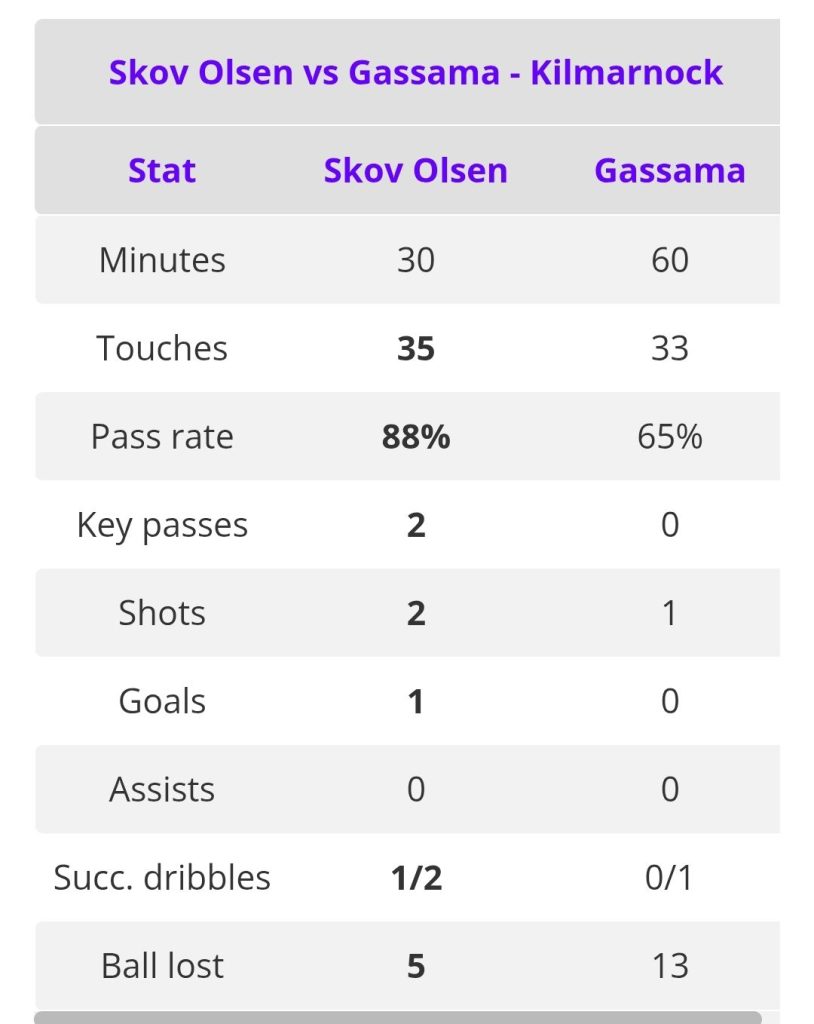Select the Minutes row label

tap(162, 260)
